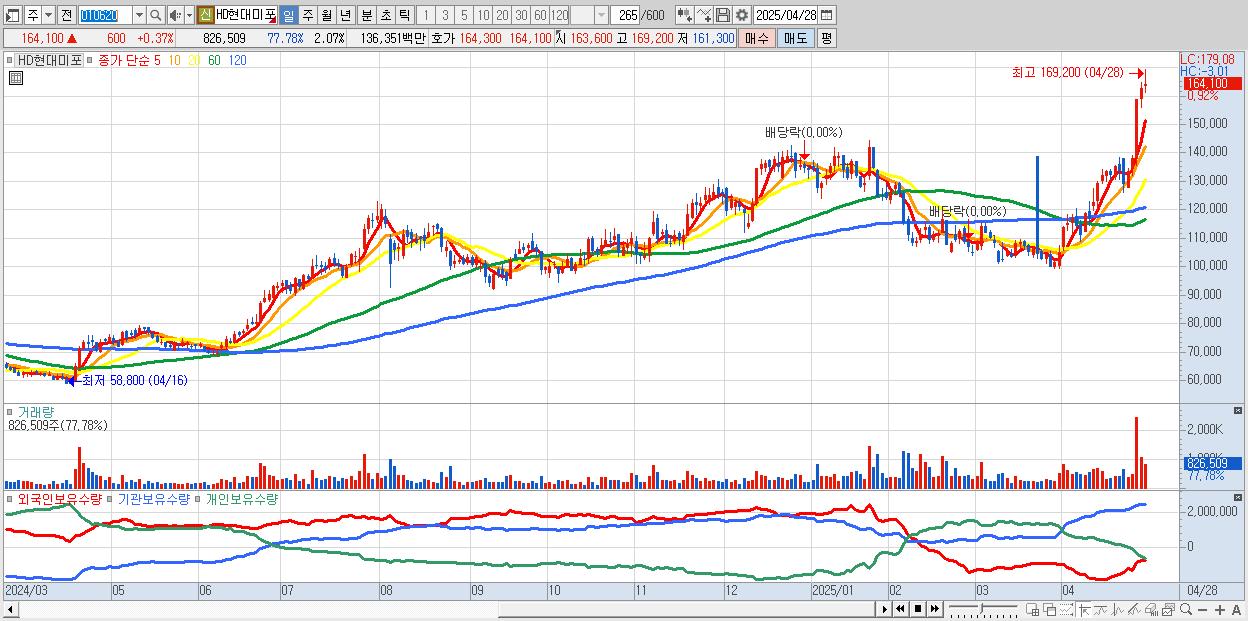Click the 평 button
Viewport: 1248px width, 621px height.
coord(826,38)
